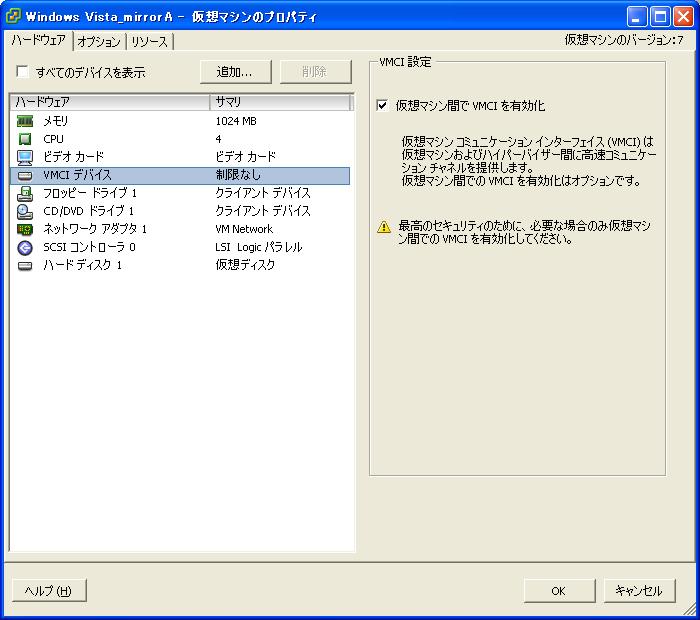Click the SCSI コントローラ 0 icon
The image size is (700, 620).
click(25, 247)
